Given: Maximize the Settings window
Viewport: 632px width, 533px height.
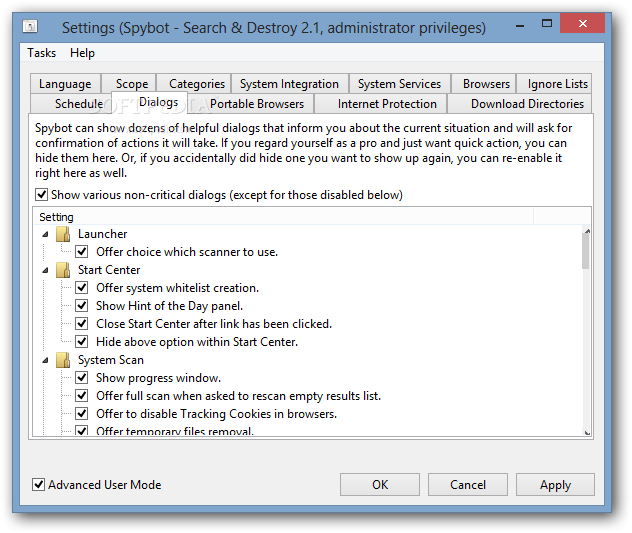Looking at the screenshot, I should click(547, 23).
